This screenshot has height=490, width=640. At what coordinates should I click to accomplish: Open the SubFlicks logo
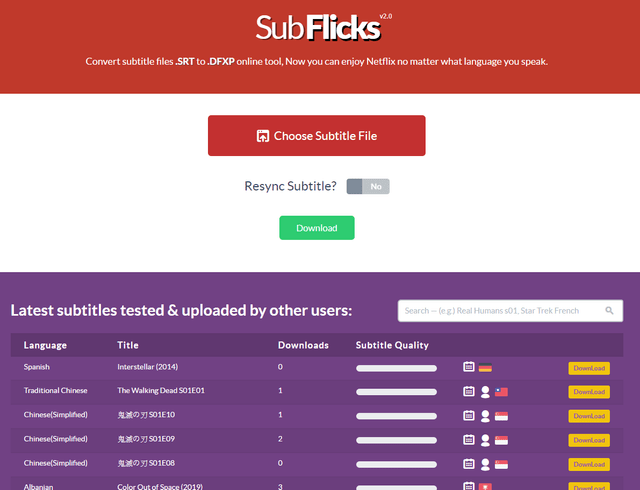coord(318,28)
